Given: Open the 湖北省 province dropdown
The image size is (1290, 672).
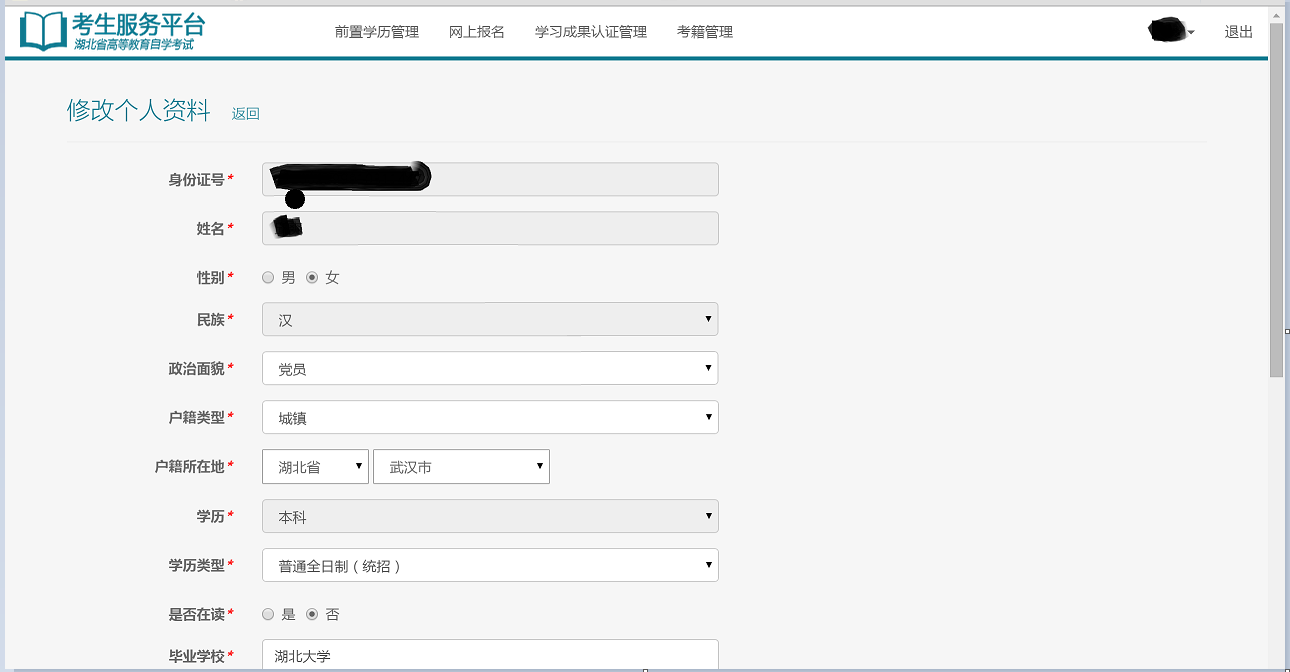Looking at the screenshot, I should pos(315,467).
